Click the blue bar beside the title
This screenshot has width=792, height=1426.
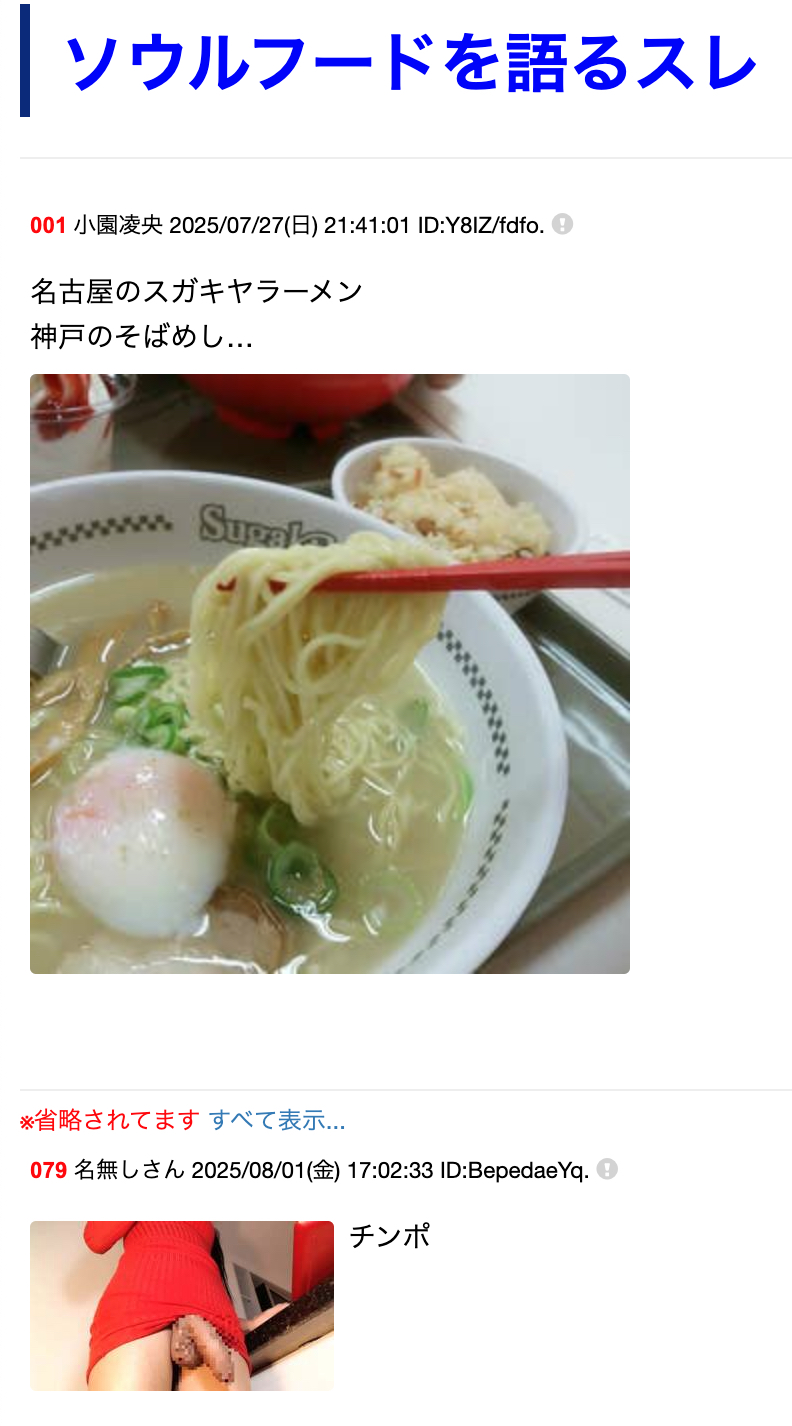pos(25,61)
